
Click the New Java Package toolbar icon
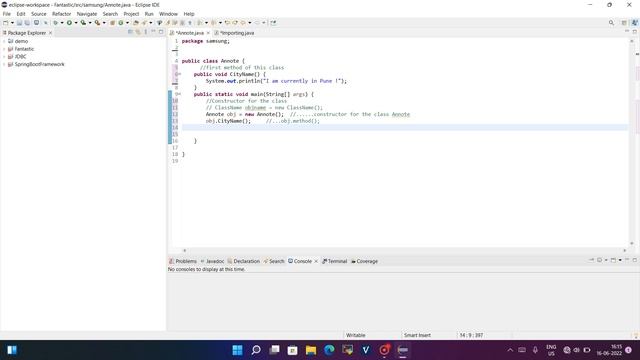112,23
